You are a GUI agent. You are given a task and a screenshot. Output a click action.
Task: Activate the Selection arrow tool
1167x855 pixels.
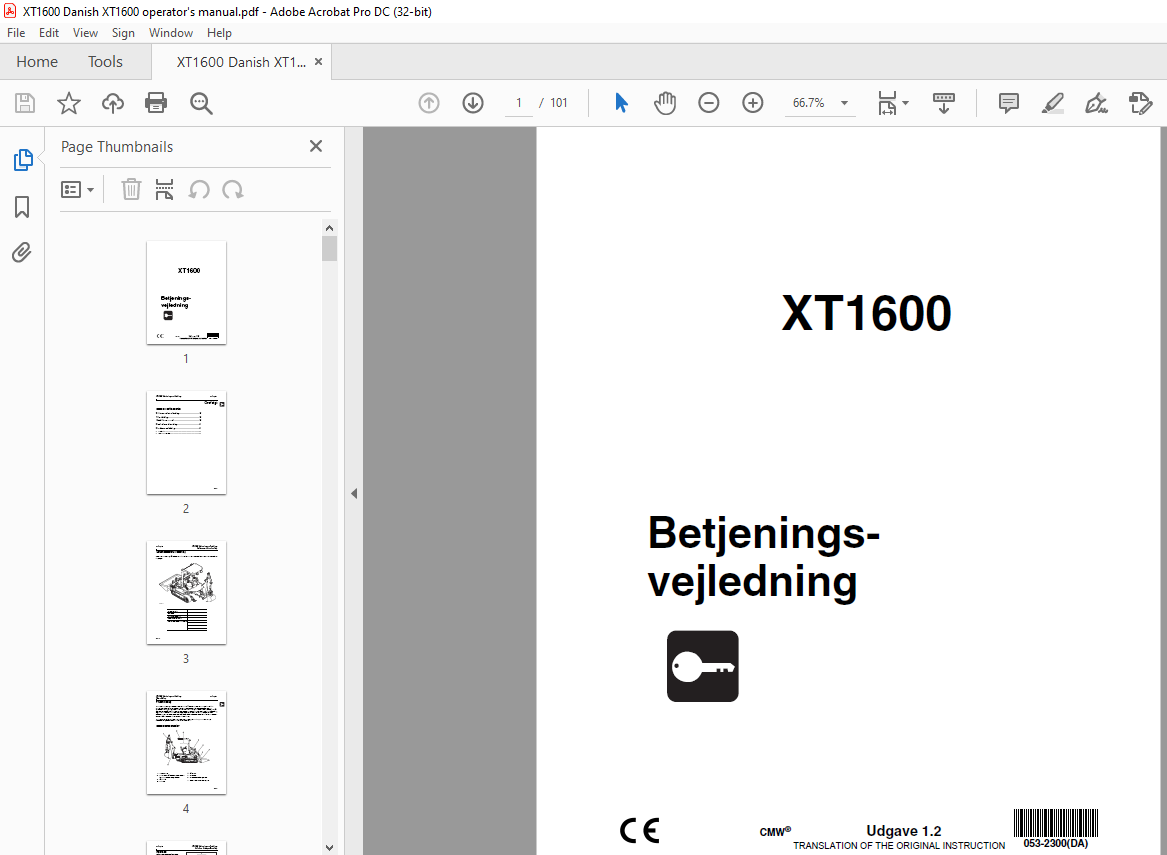621,103
